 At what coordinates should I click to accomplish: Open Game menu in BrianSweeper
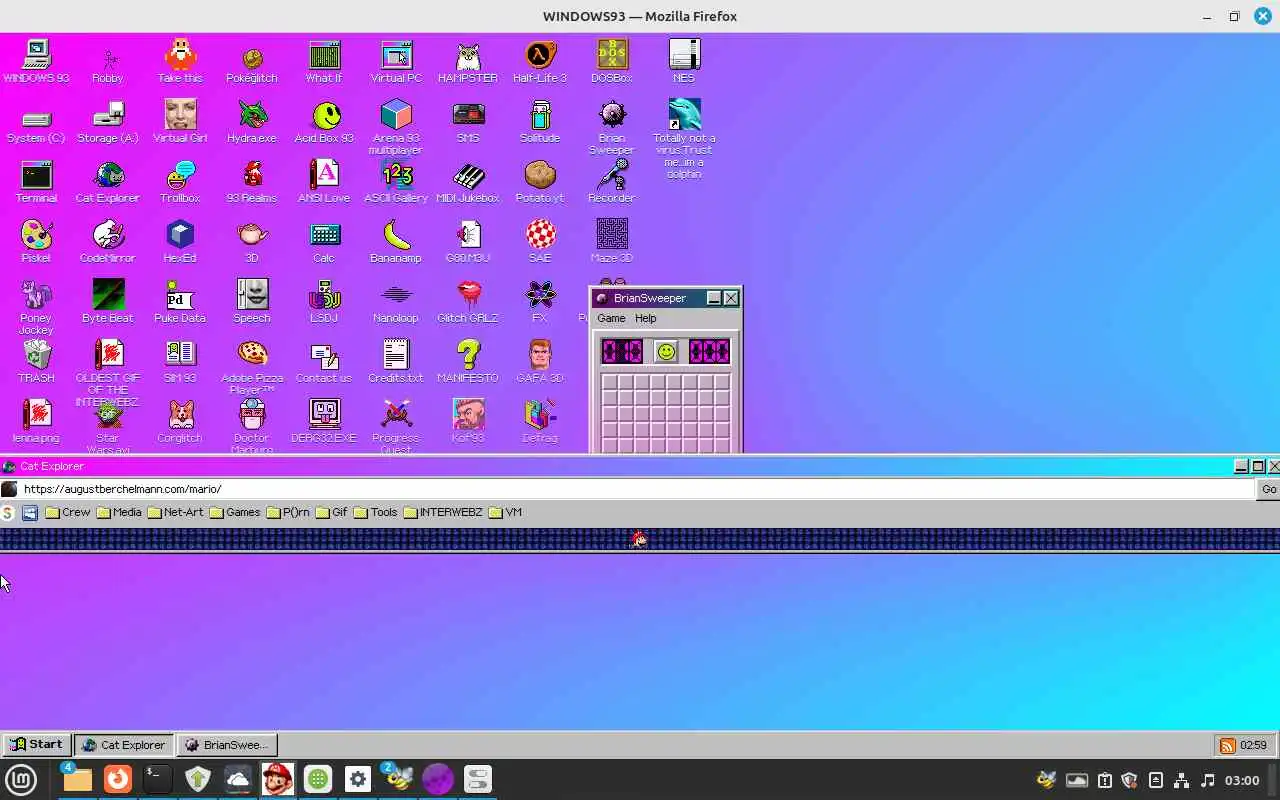611,318
